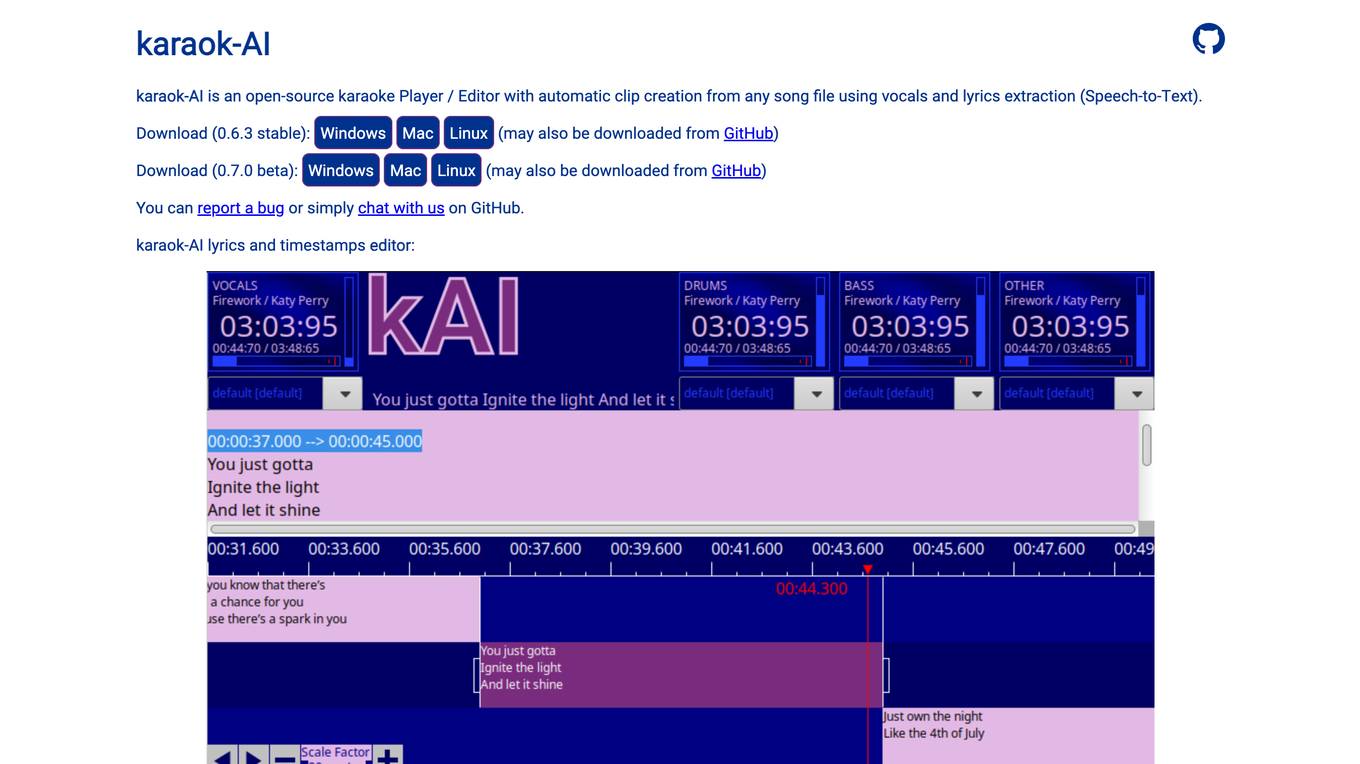The width and height of the screenshot is (1360, 764).
Task: Click the 00:41.600 ruler mark
Action: point(747,549)
